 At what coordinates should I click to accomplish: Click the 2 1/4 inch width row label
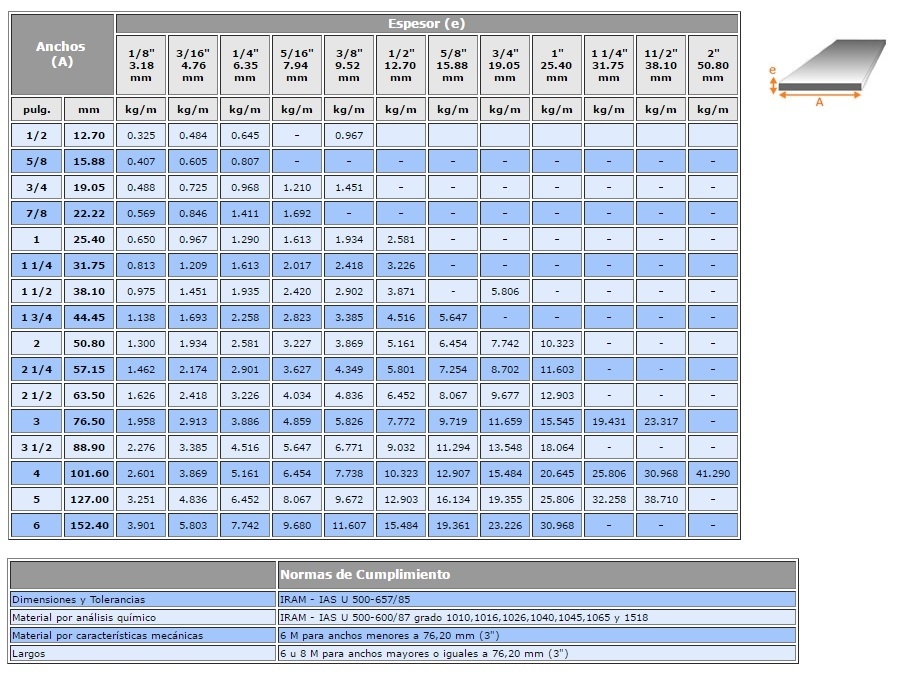click(x=37, y=369)
